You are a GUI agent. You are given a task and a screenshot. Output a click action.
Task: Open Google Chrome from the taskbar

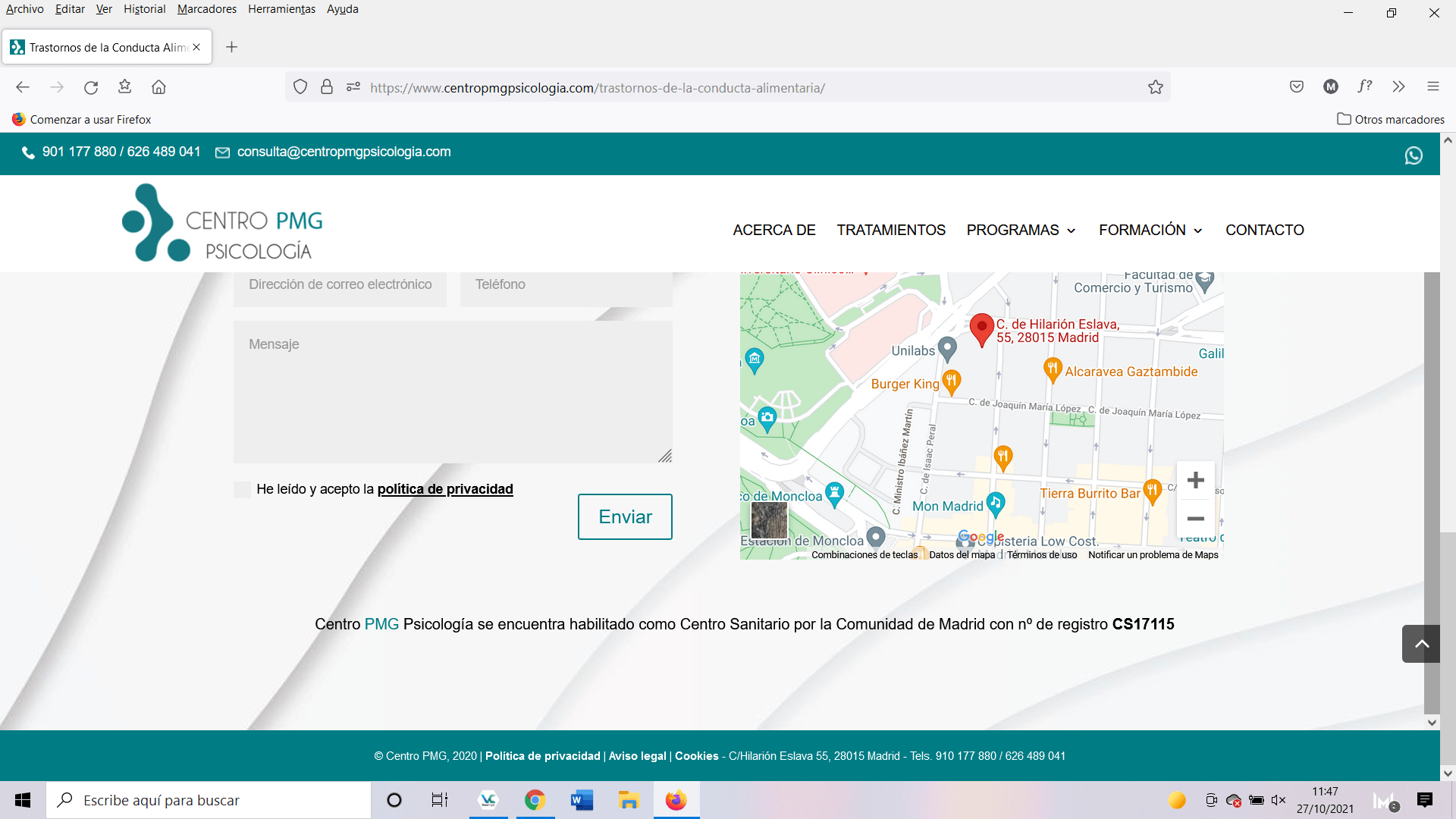[535, 800]
